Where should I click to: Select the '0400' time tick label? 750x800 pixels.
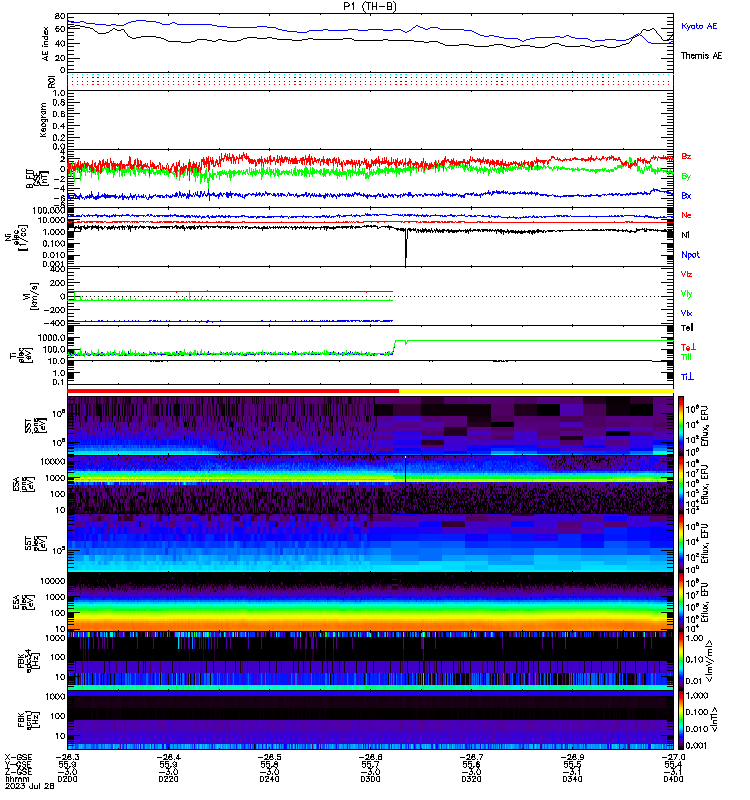point(673,779)
